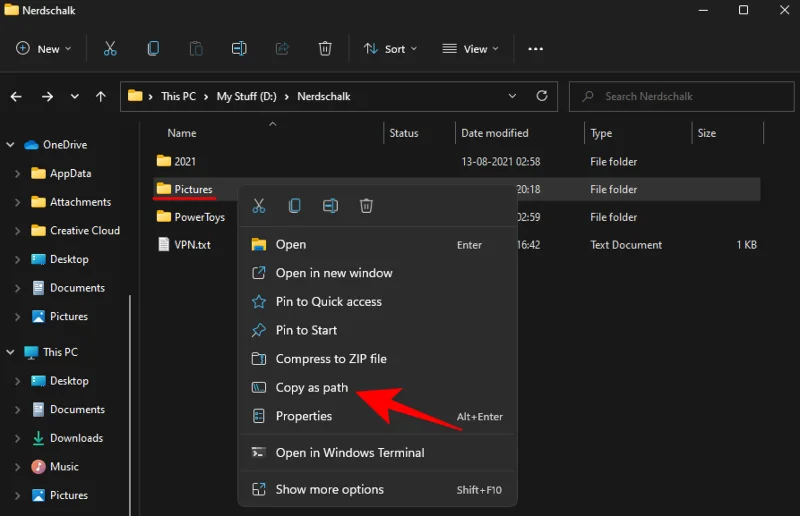Image resolution: width=800 pixels, height=516 pixels.
Task: Expand address bar history dropdown
Action: (x=512, y=96)
